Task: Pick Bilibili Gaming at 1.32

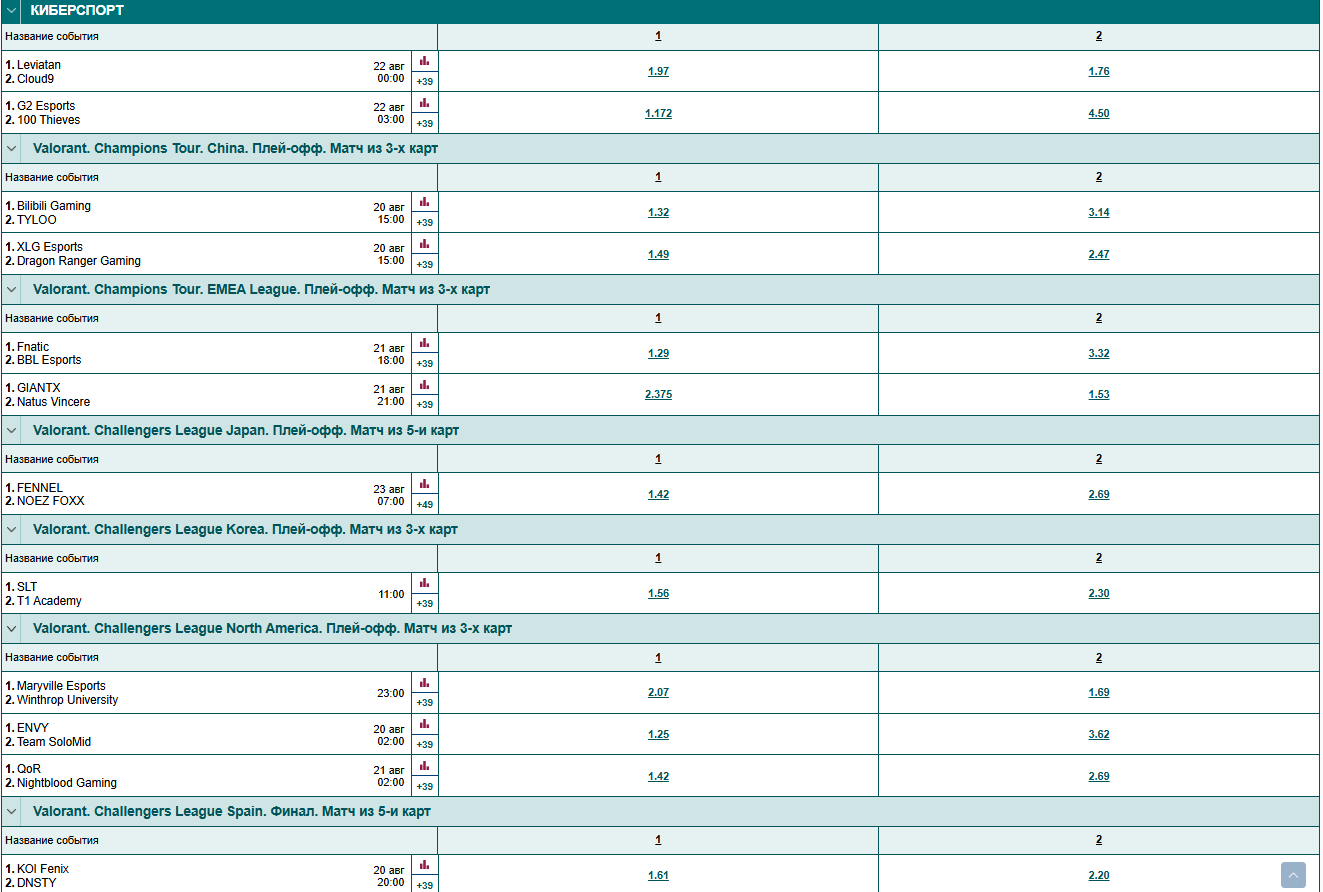Action: click(658, 213)
